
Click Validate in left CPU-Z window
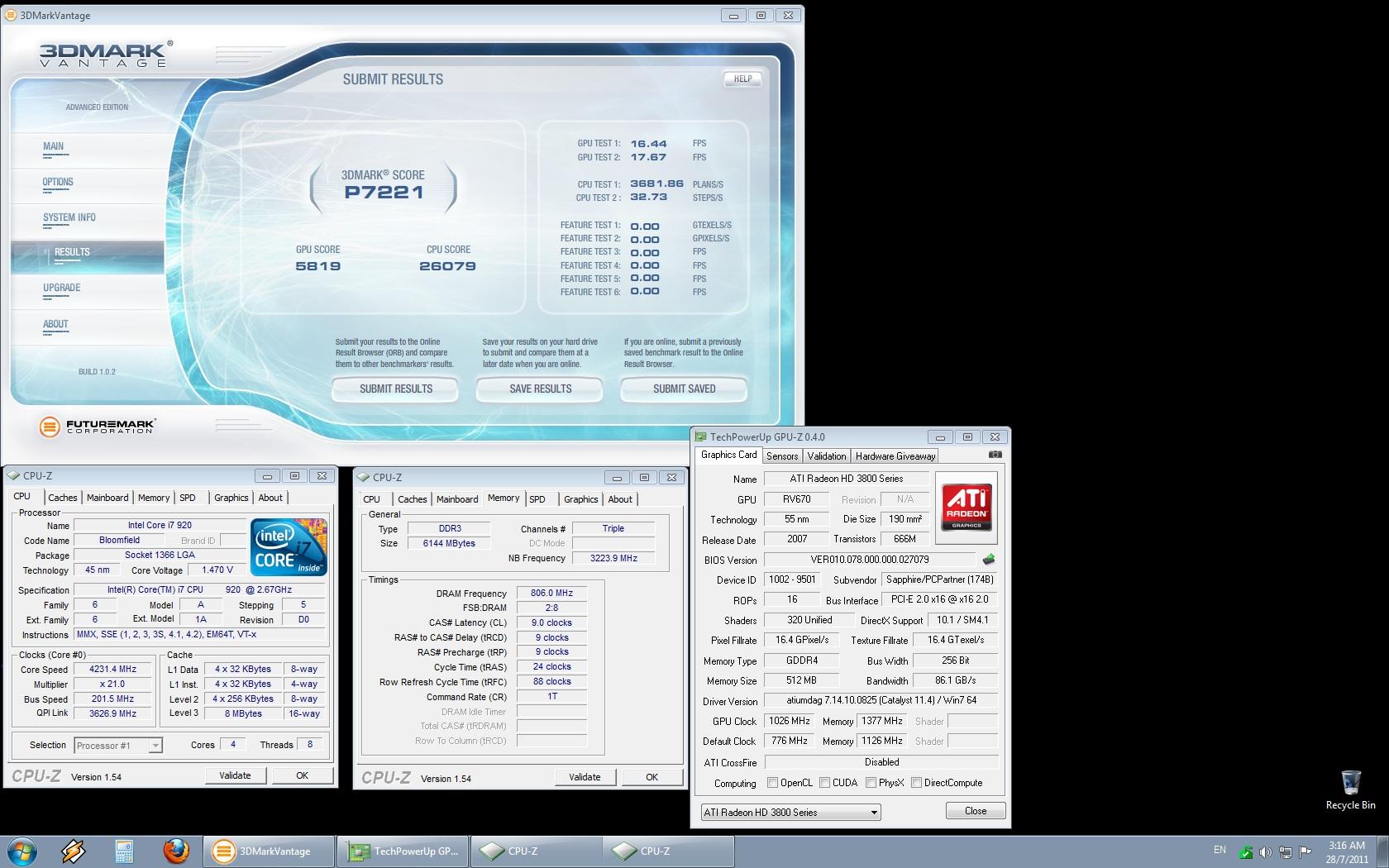tap(235, 775)
